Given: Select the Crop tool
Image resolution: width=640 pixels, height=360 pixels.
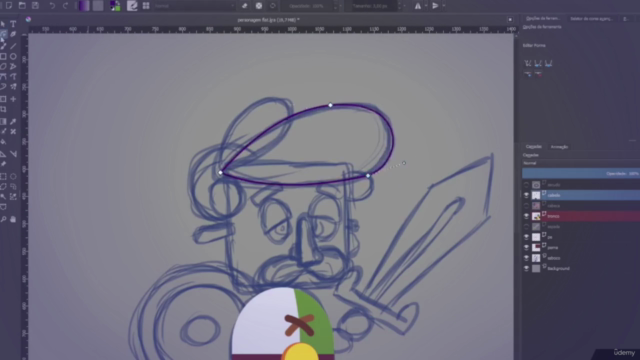Looking at the screenshot, I should (x=3, y=109).
